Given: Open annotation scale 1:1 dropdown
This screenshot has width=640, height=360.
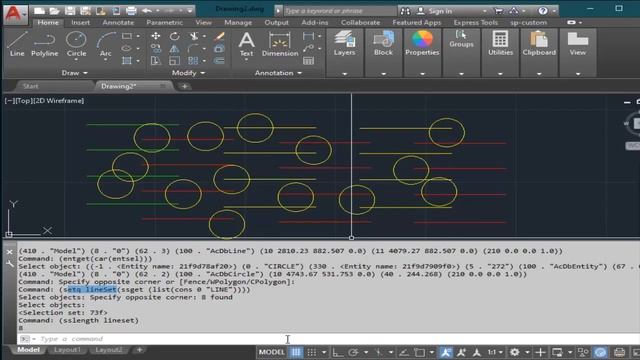Looking at the screenshot, I should pos(495,352).
